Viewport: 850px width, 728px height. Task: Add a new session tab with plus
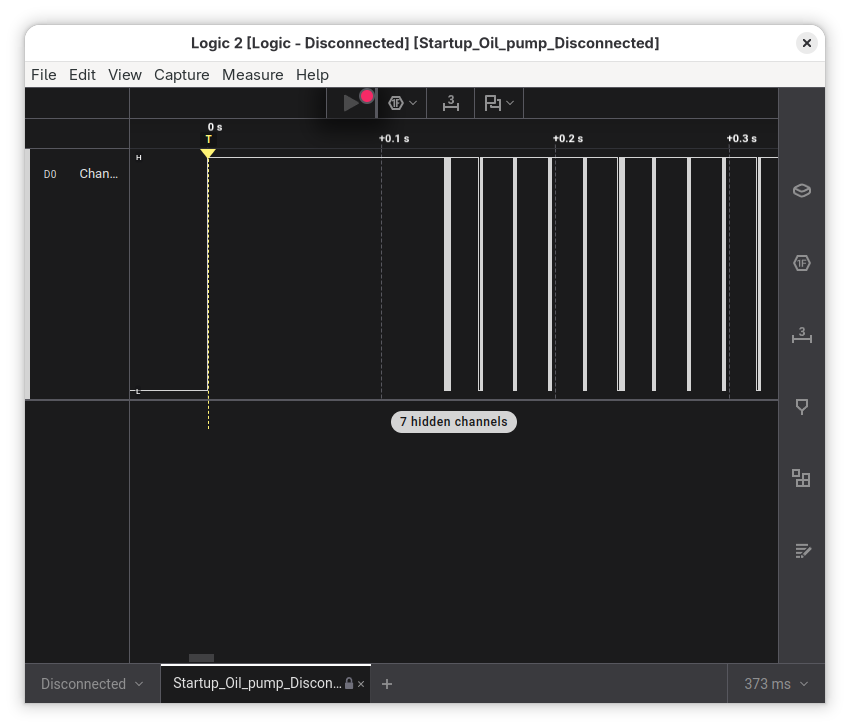tap(387, 684)
